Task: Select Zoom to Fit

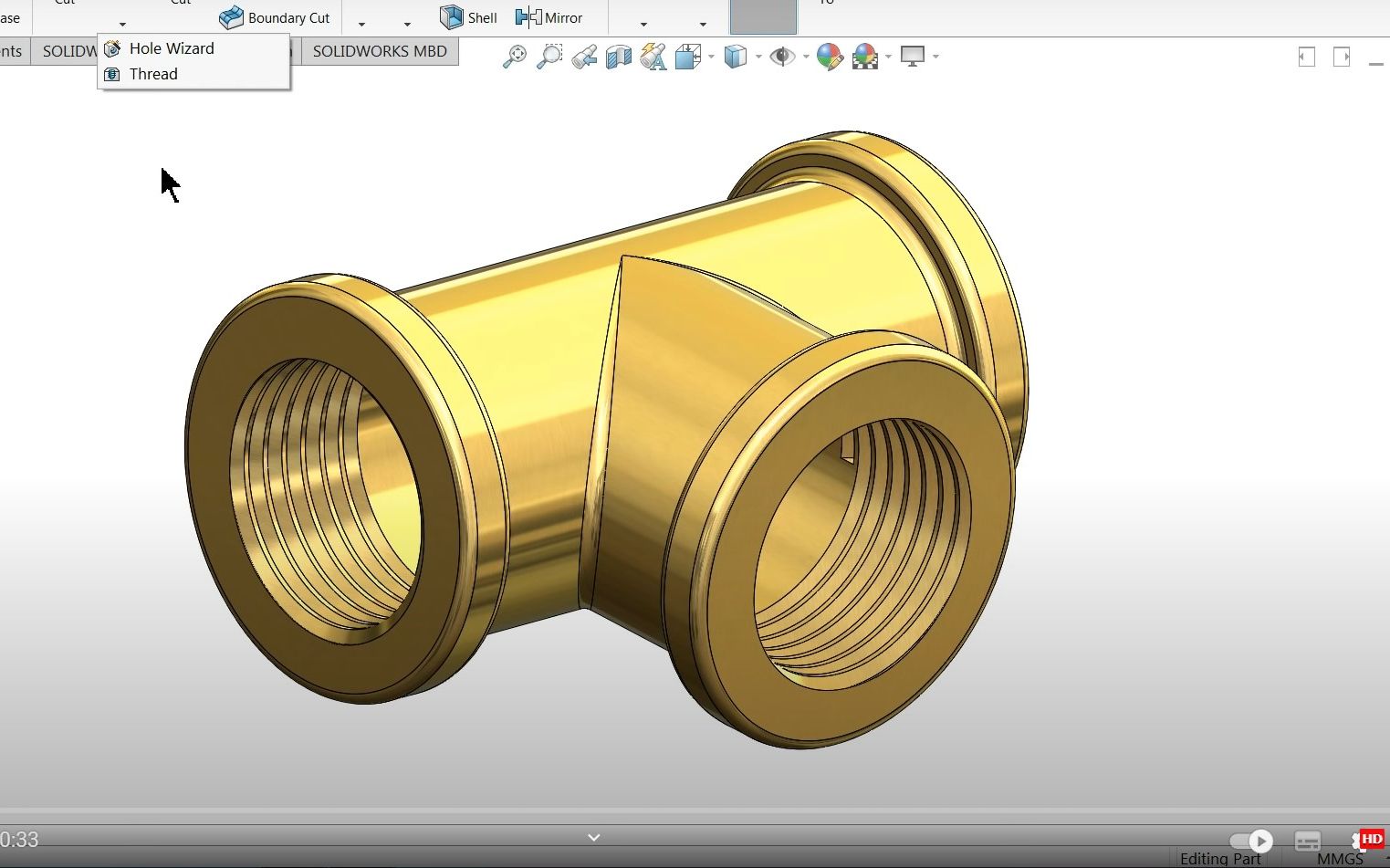Action: [514, 57]
